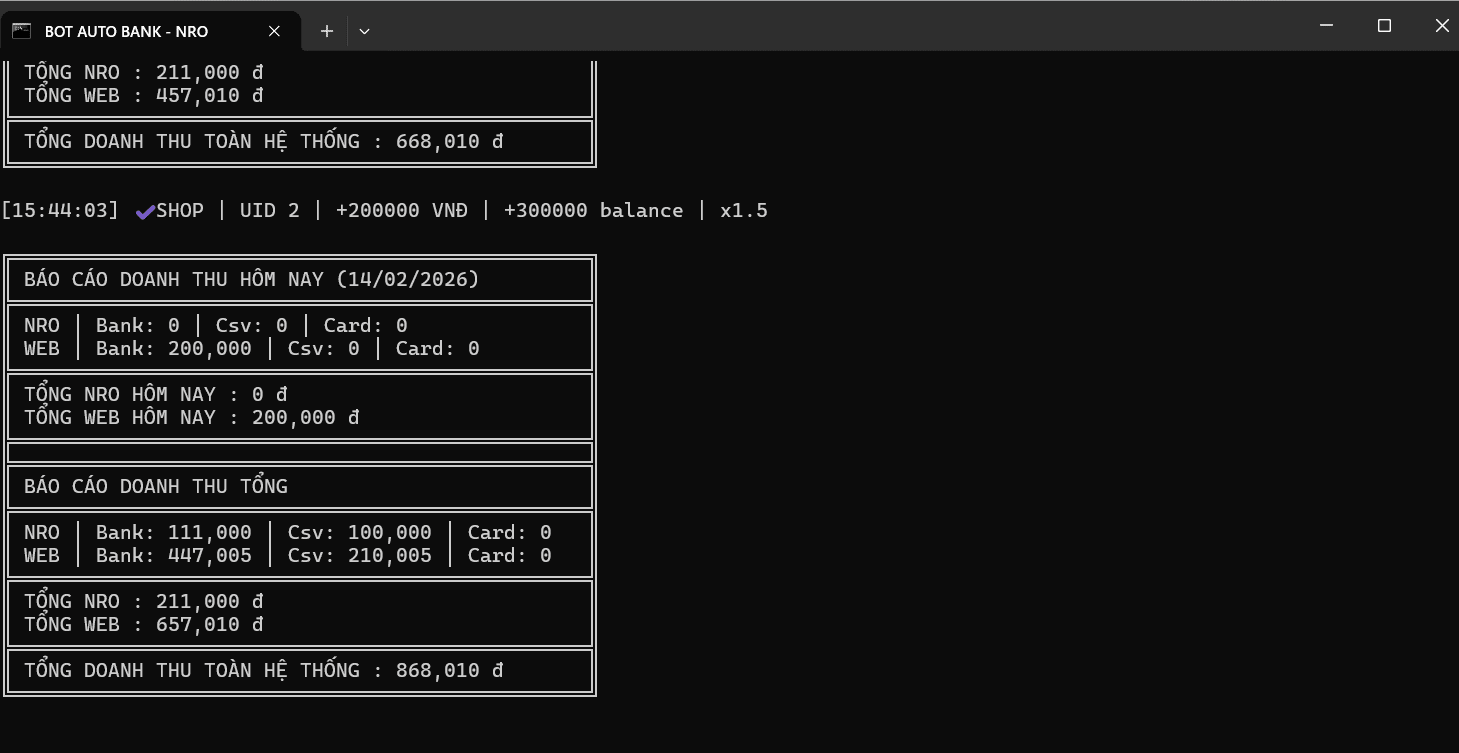Click "UID 2" in the log line
The height and width of the screenshot is (753, 1459).
coord(270,210)
